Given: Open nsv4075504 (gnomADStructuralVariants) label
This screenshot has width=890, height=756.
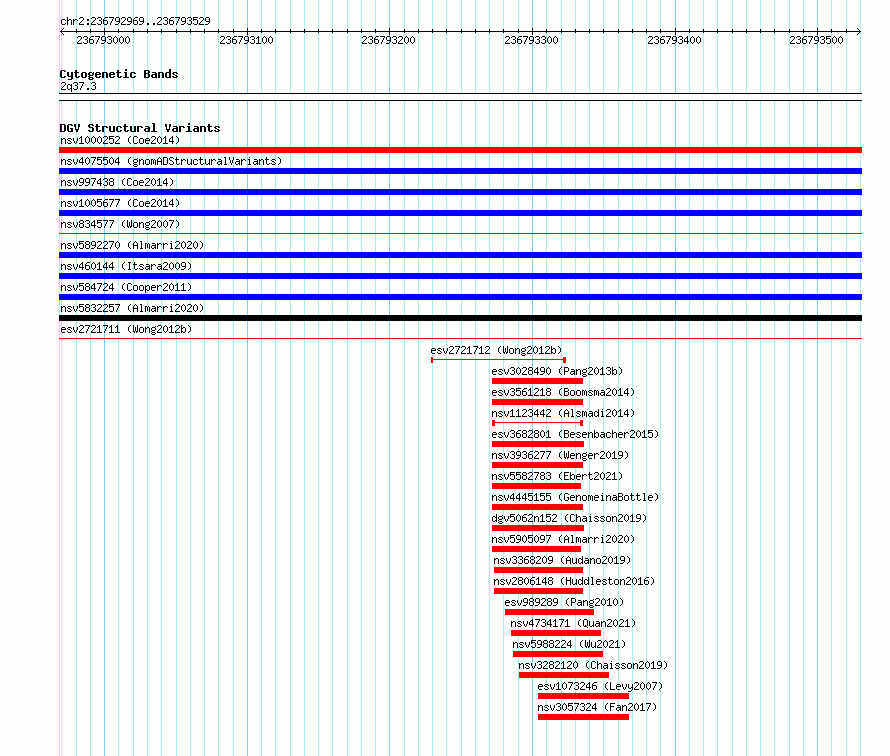Looking at the screenshot, I should tap(171, 161).
